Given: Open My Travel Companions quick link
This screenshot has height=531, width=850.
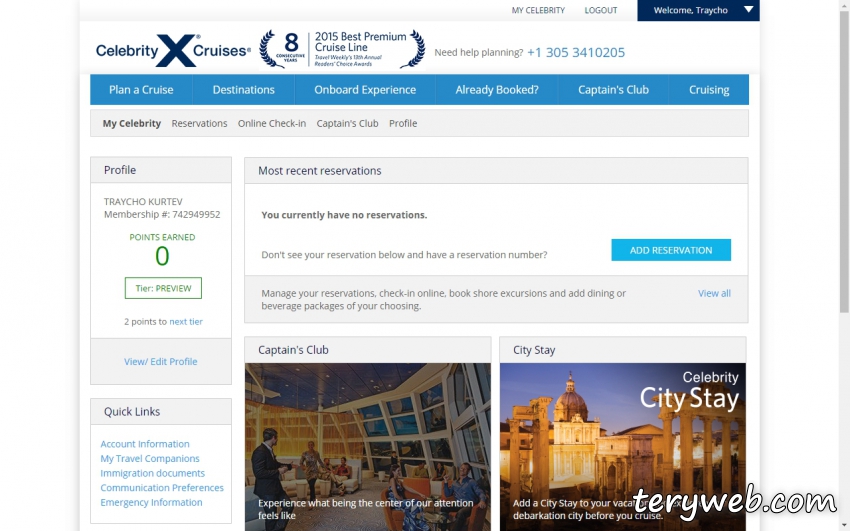Looking at the screenshot, I should pos(150,458).
